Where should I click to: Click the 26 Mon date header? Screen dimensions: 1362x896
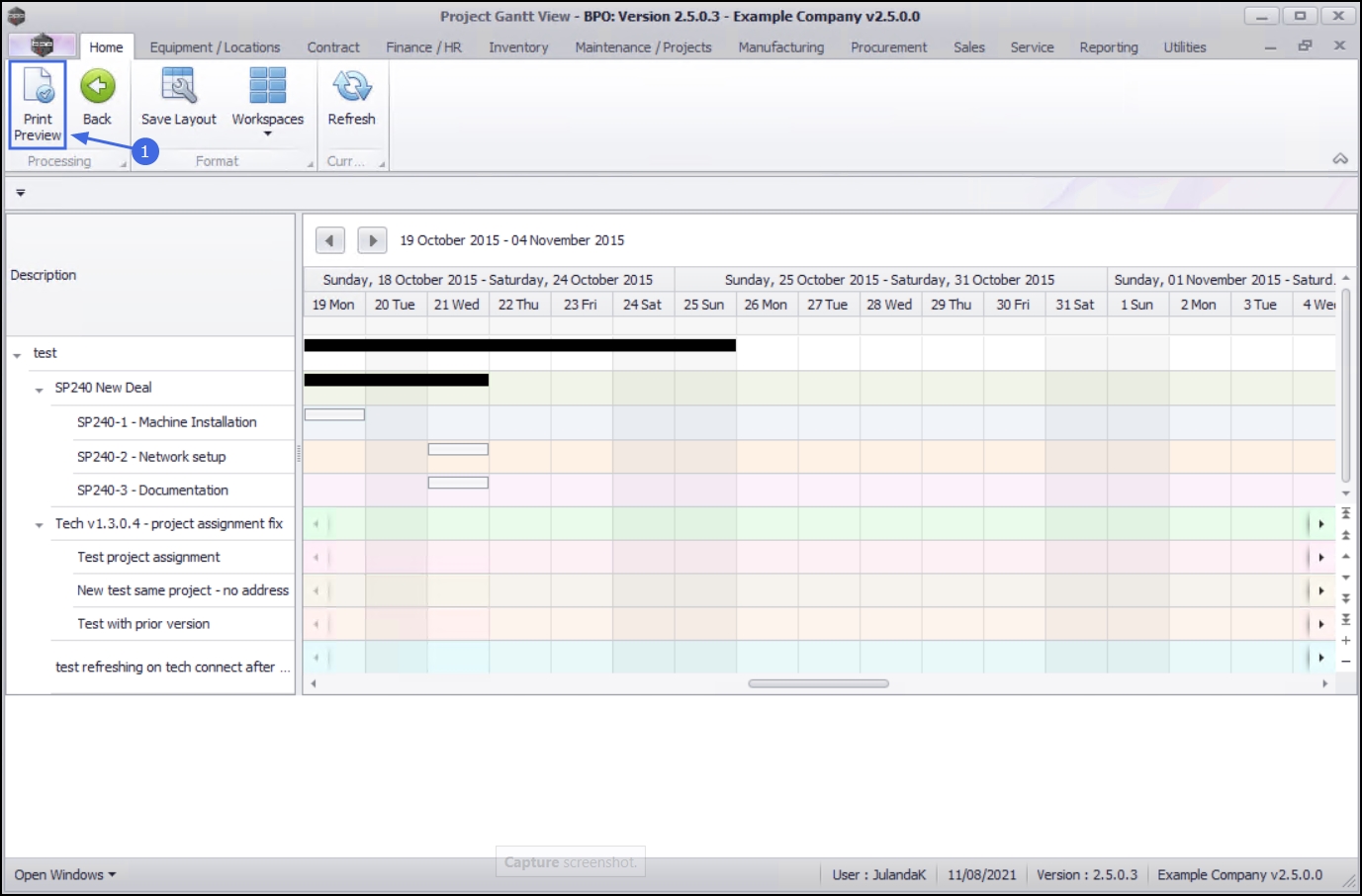point(766,305)
